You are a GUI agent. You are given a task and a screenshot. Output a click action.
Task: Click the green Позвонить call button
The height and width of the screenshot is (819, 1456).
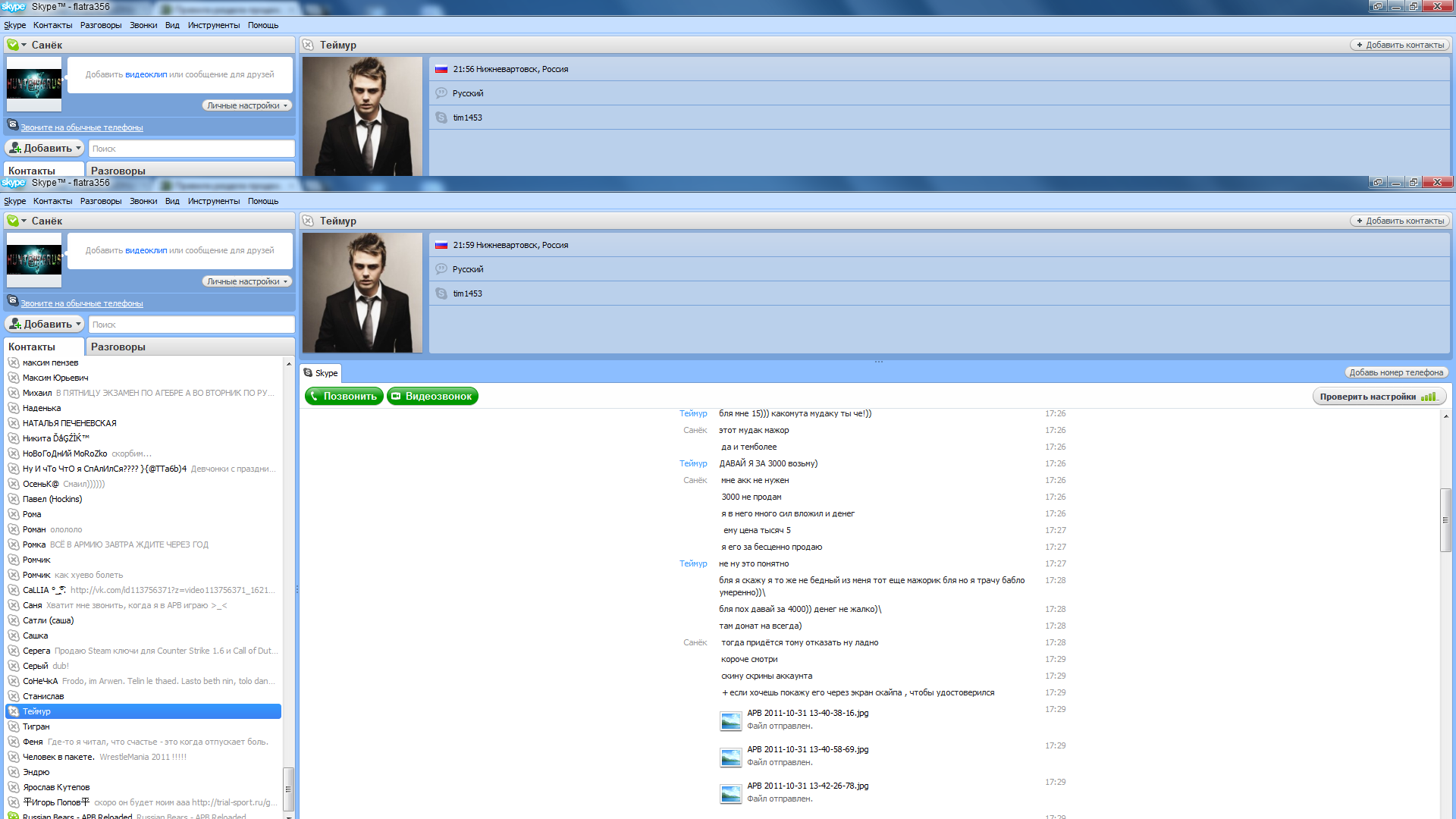[344, 396]
